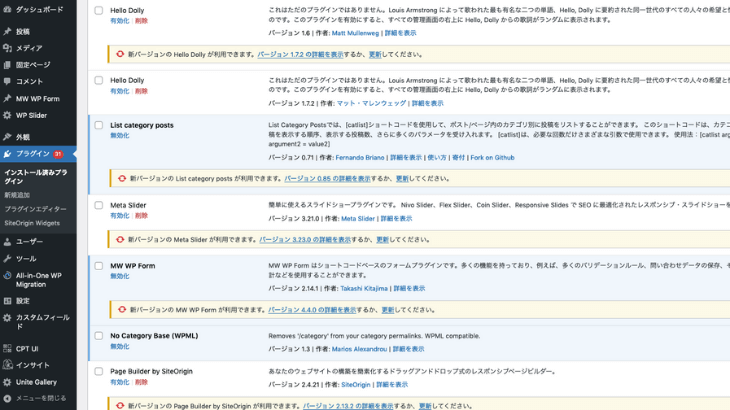Image resolution: width=730 pixels, height=410 pixels.
Task: Click the dashboard gauge icon in sidebar
Action: pyautogui.click(x=7, y=9)
